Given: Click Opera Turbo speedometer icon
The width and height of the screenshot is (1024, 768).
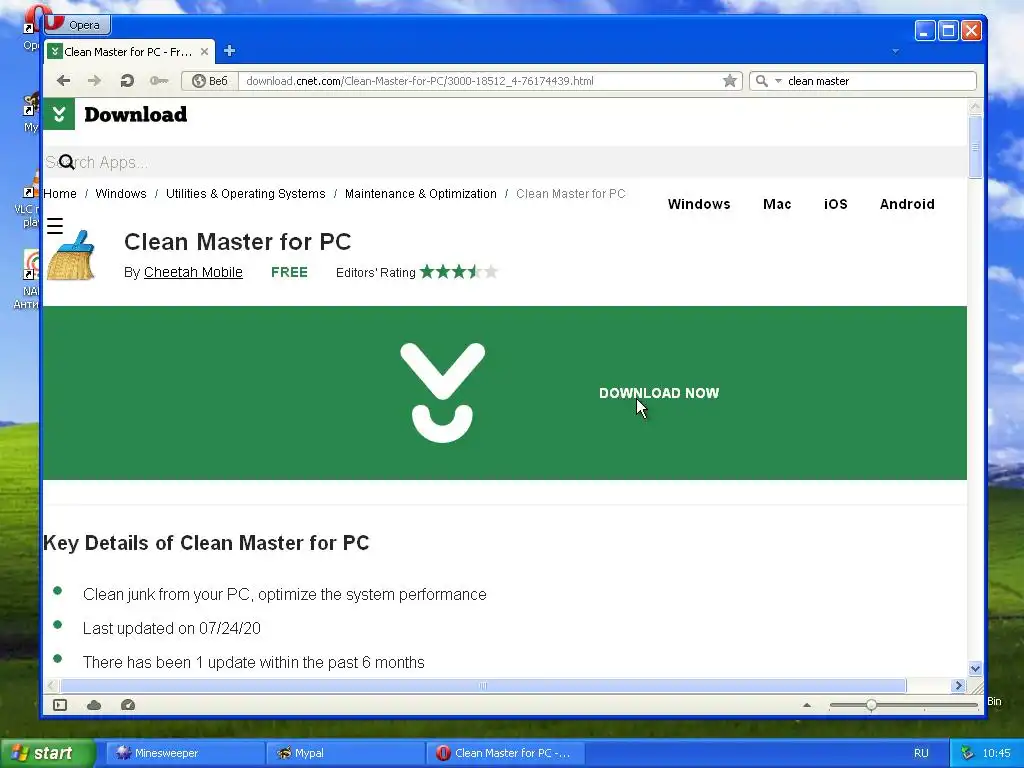Looking at the screenshot, I should click(128, 705).
